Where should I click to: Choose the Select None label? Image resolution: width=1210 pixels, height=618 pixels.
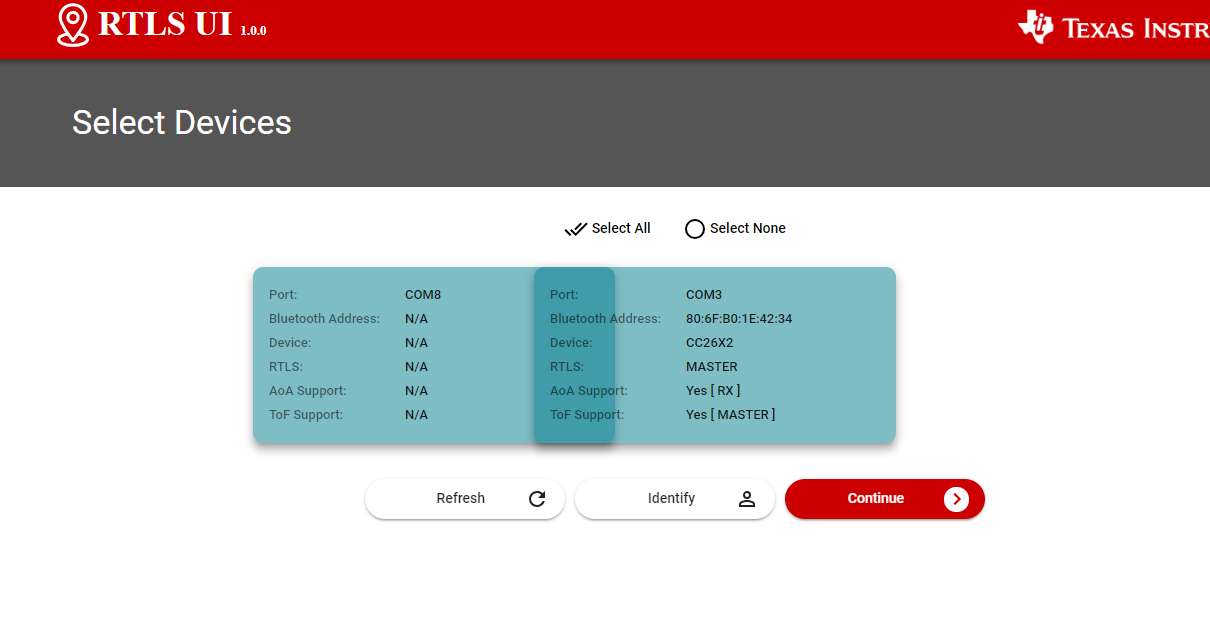click(x=748, y=228)
